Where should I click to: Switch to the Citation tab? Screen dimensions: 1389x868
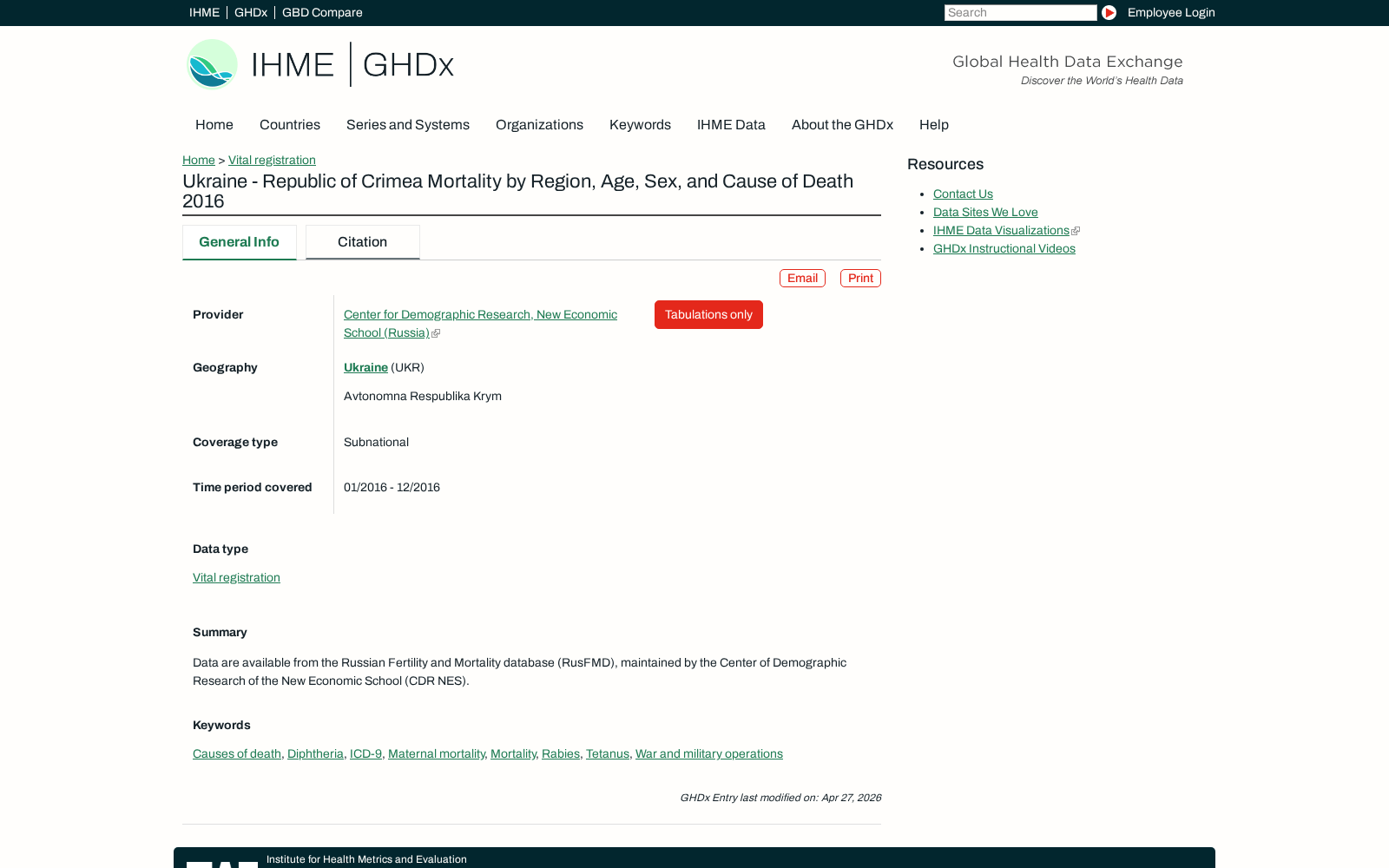(x=362, y=242)
